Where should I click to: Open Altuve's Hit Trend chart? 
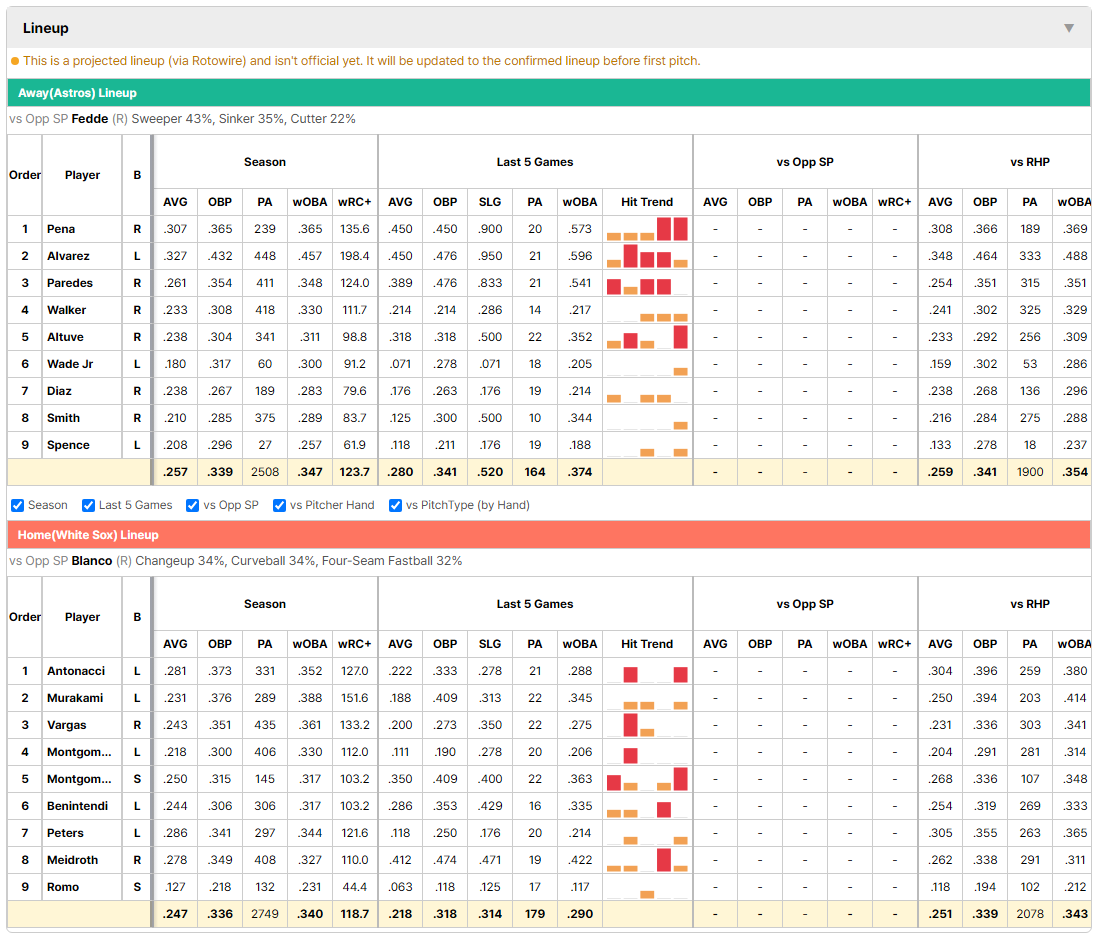point(647,337)
